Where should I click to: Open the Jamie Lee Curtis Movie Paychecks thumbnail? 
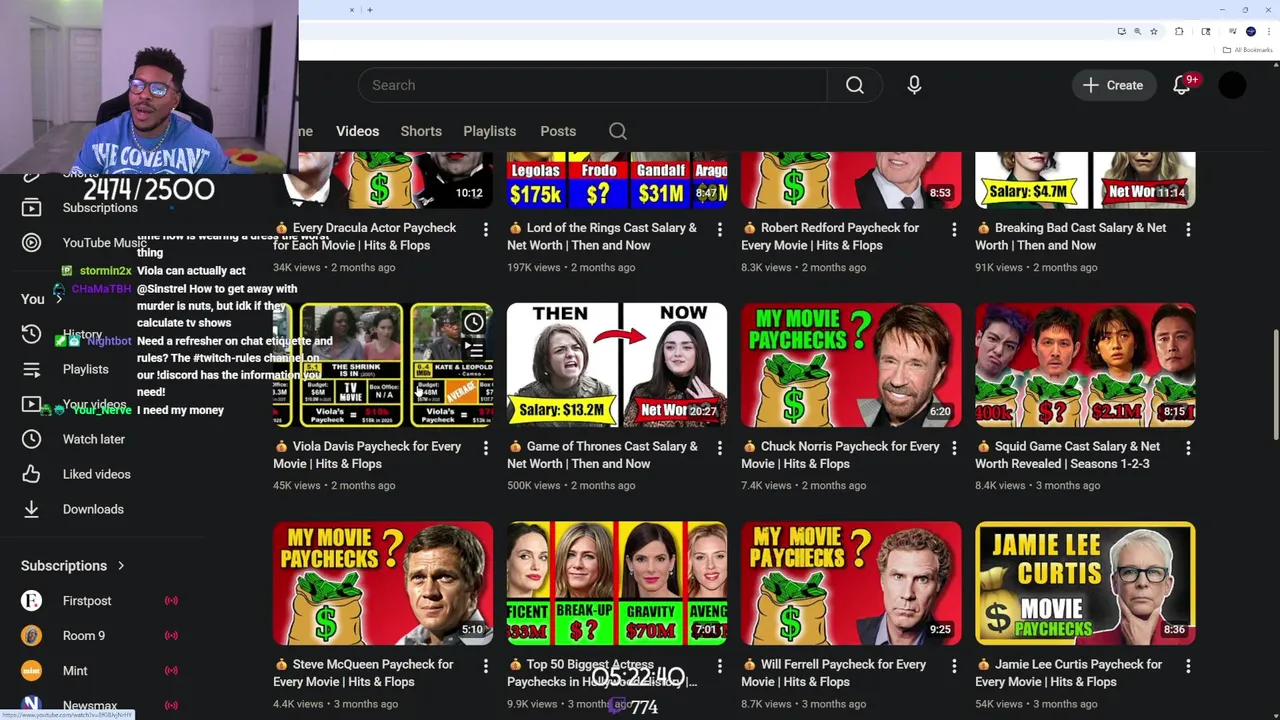1085,583
